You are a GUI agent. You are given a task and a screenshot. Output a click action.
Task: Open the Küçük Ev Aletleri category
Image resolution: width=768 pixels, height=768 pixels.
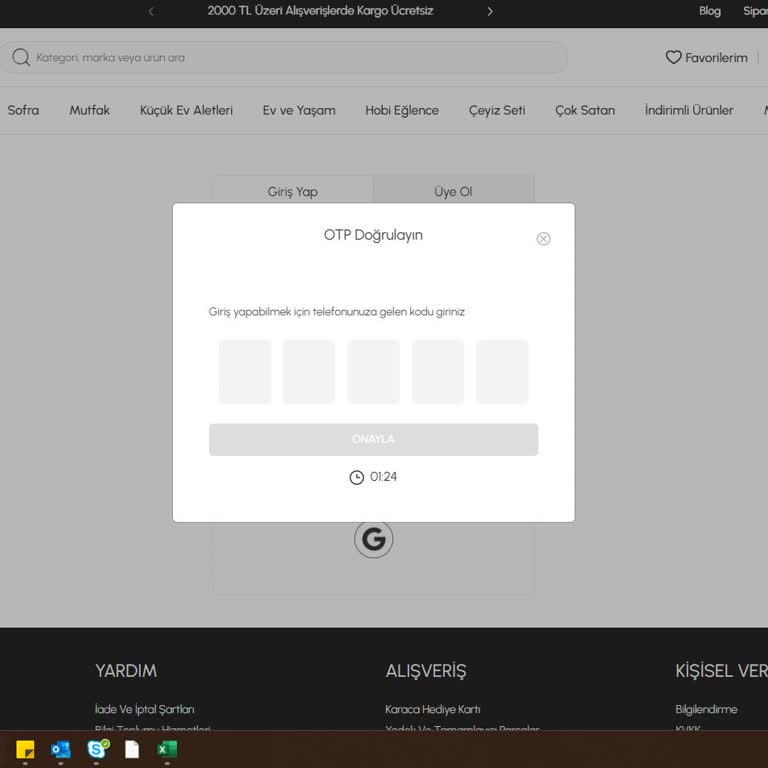186,111
